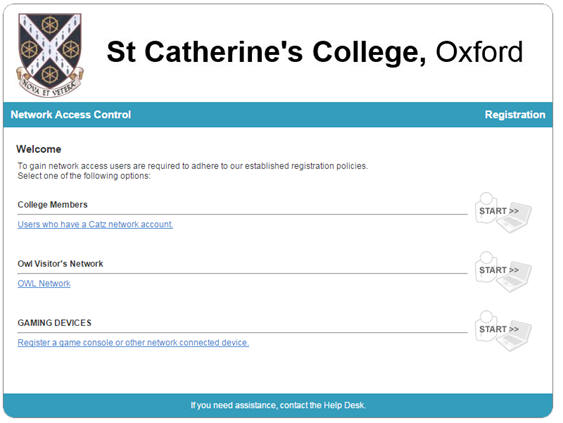
Task: Click the St Catherine's College crest shield
Action: click(x=50, y=47)
